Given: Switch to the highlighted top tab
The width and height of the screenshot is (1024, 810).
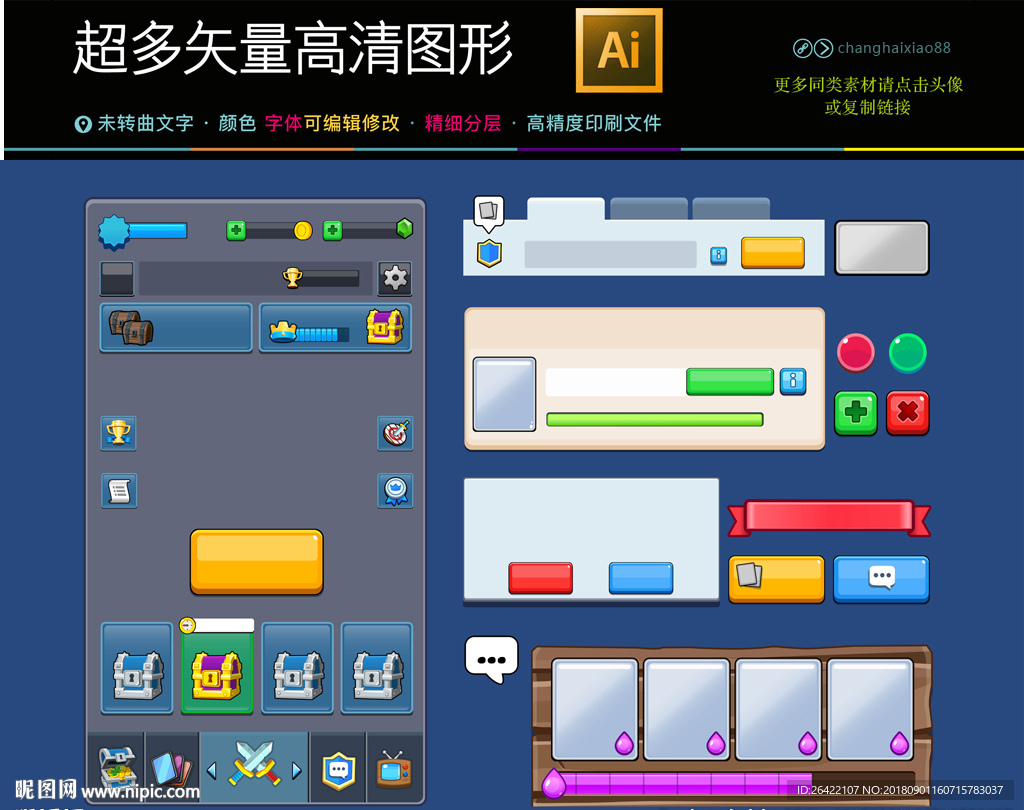Looking at the screenshot, I should (565, 207).
